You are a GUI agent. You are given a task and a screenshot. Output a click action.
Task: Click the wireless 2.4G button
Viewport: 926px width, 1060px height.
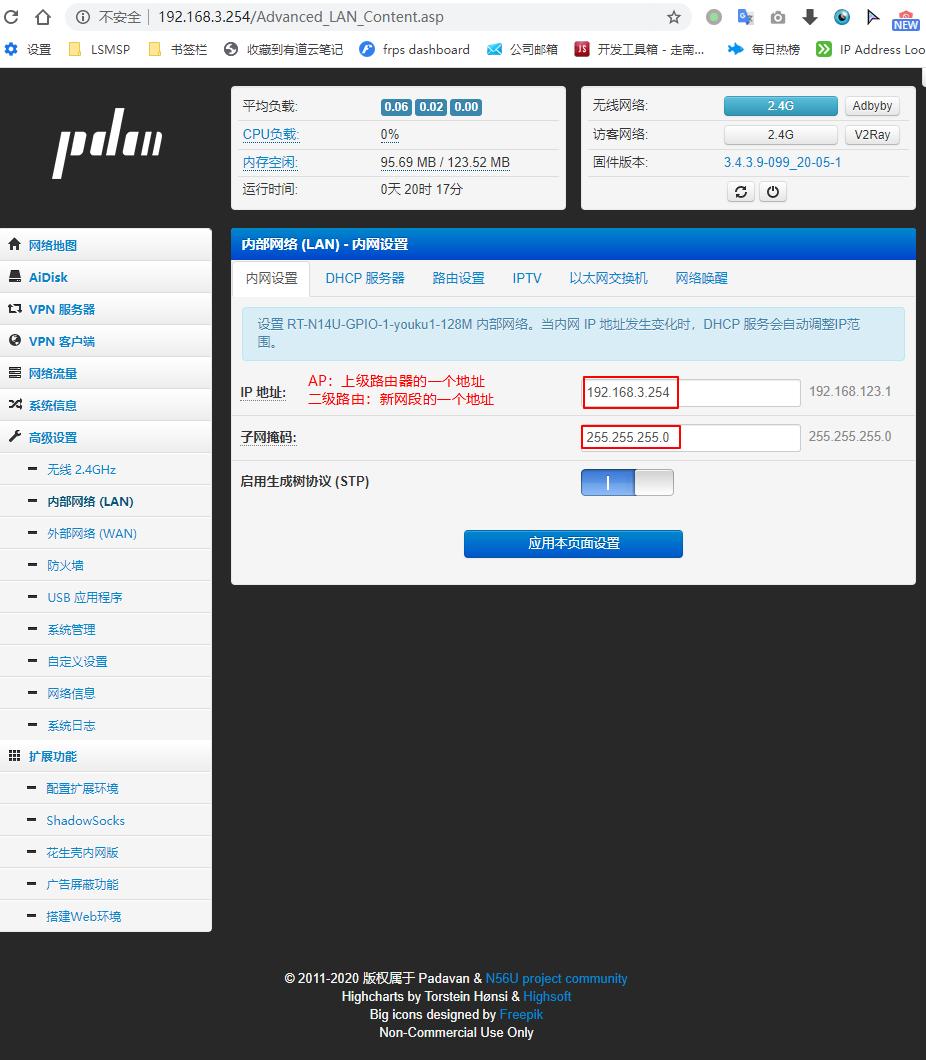pyautogui.click(x=781, y=106)
